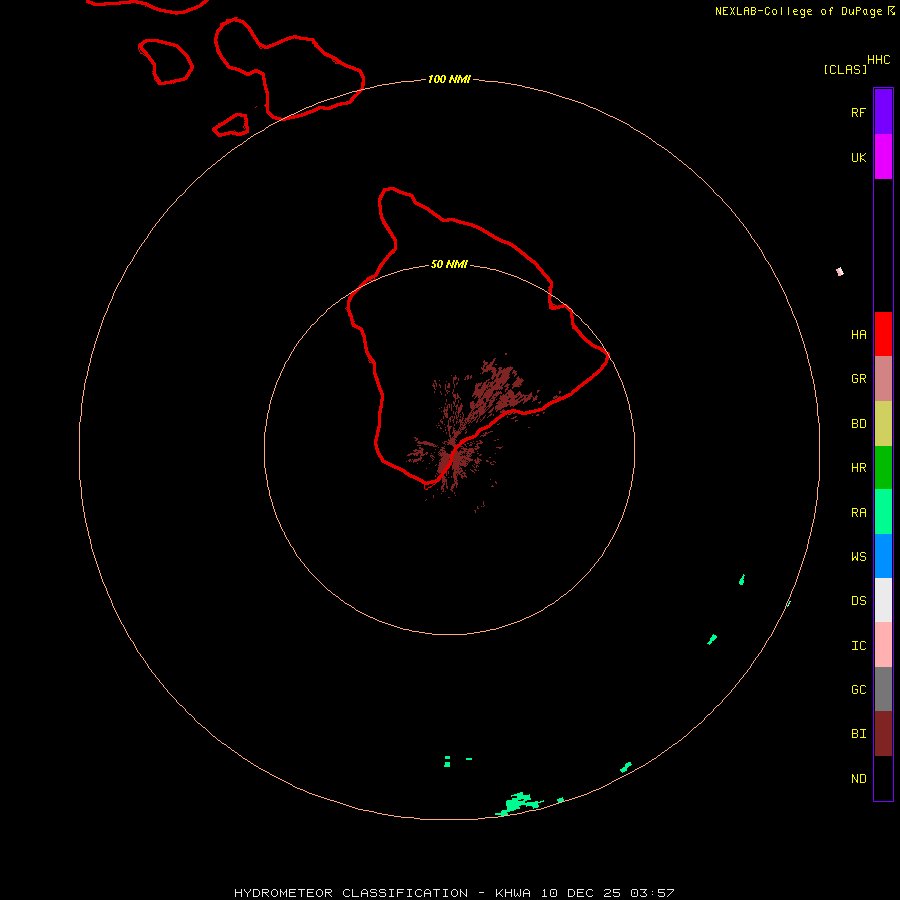Click the IC light pink legend swatch
The image size is (900, 900).
883,645
